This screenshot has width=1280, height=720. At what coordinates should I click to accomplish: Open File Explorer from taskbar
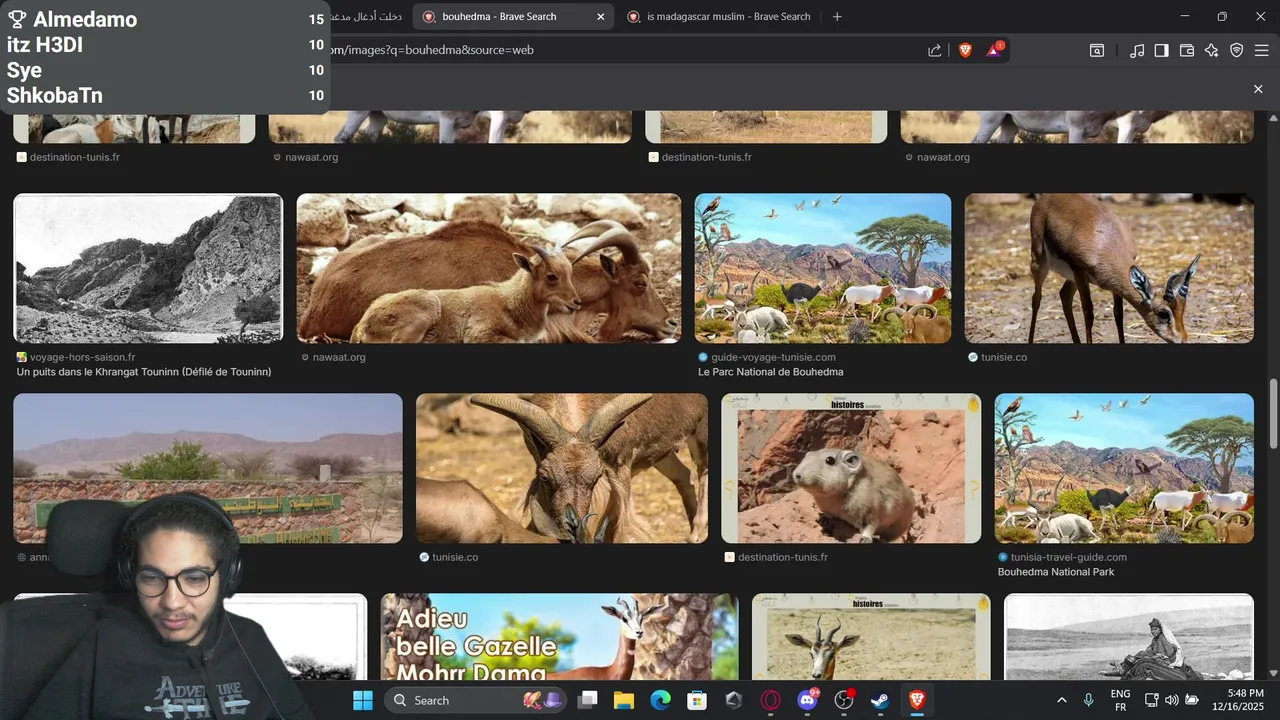pos(624,700)
